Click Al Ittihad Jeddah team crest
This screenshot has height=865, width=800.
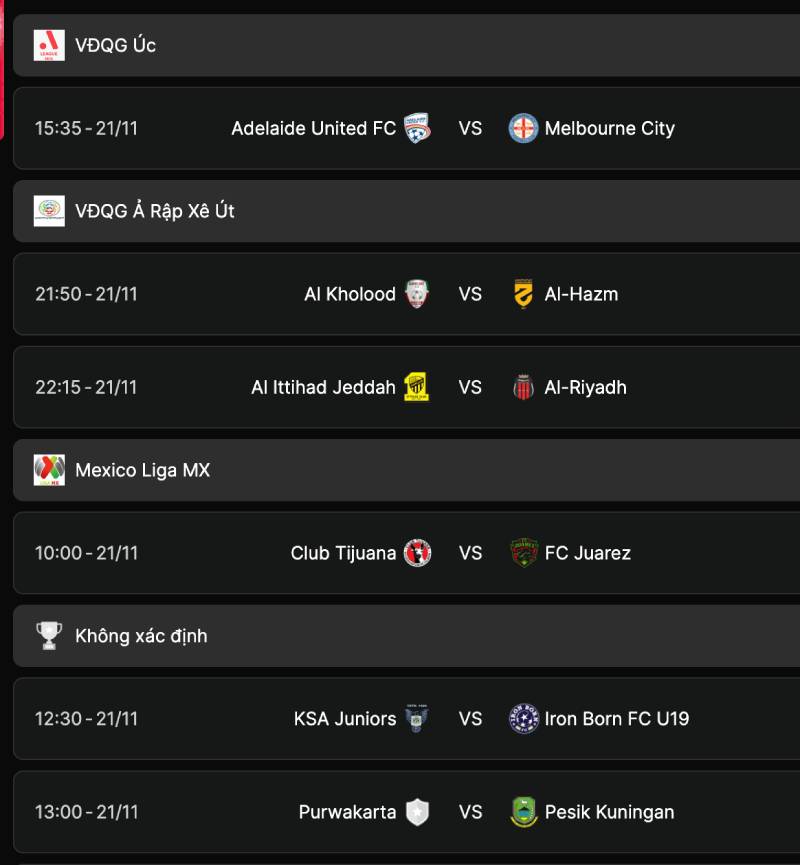(x=417, y=387)
